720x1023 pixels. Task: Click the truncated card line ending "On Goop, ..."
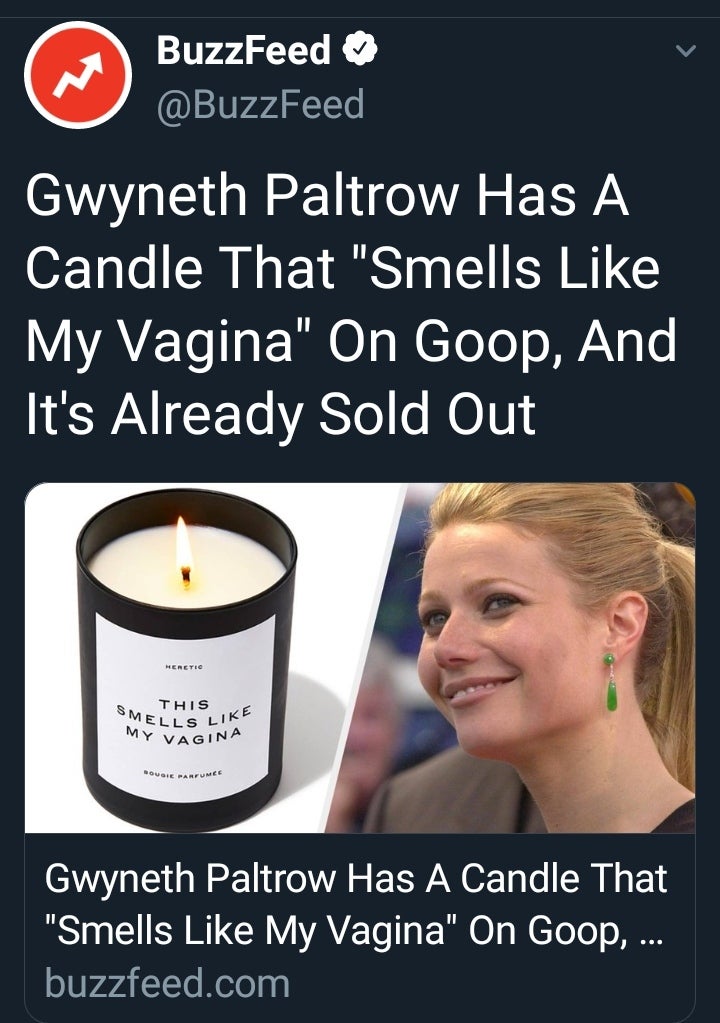[x=353, y=930]
